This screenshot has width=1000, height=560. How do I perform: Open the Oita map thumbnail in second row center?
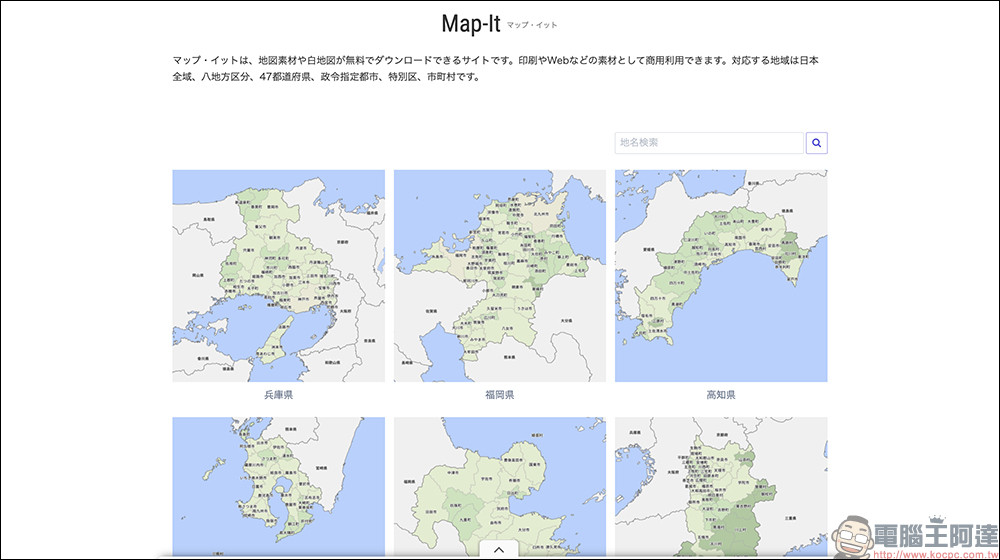click(x=500, y=487)
